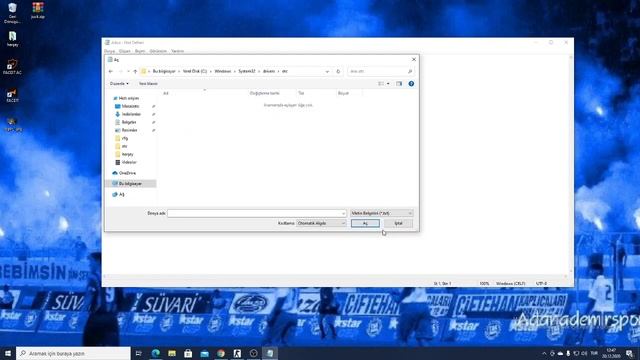The image size is (640, 360).
Task: Open the Yardım menu in Notepad
Action: 178,51
